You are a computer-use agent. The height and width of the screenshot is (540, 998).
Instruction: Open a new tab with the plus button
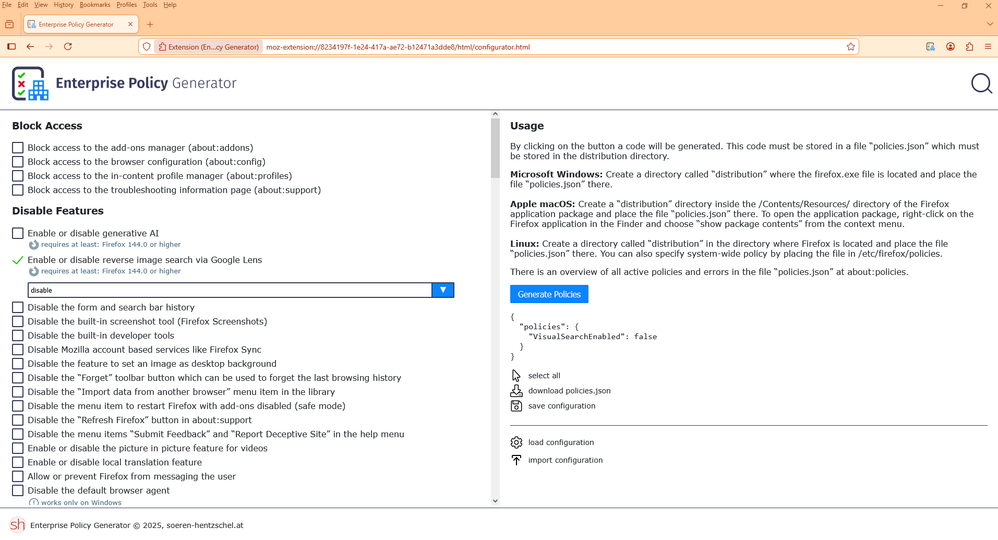(x=150, y=24)
